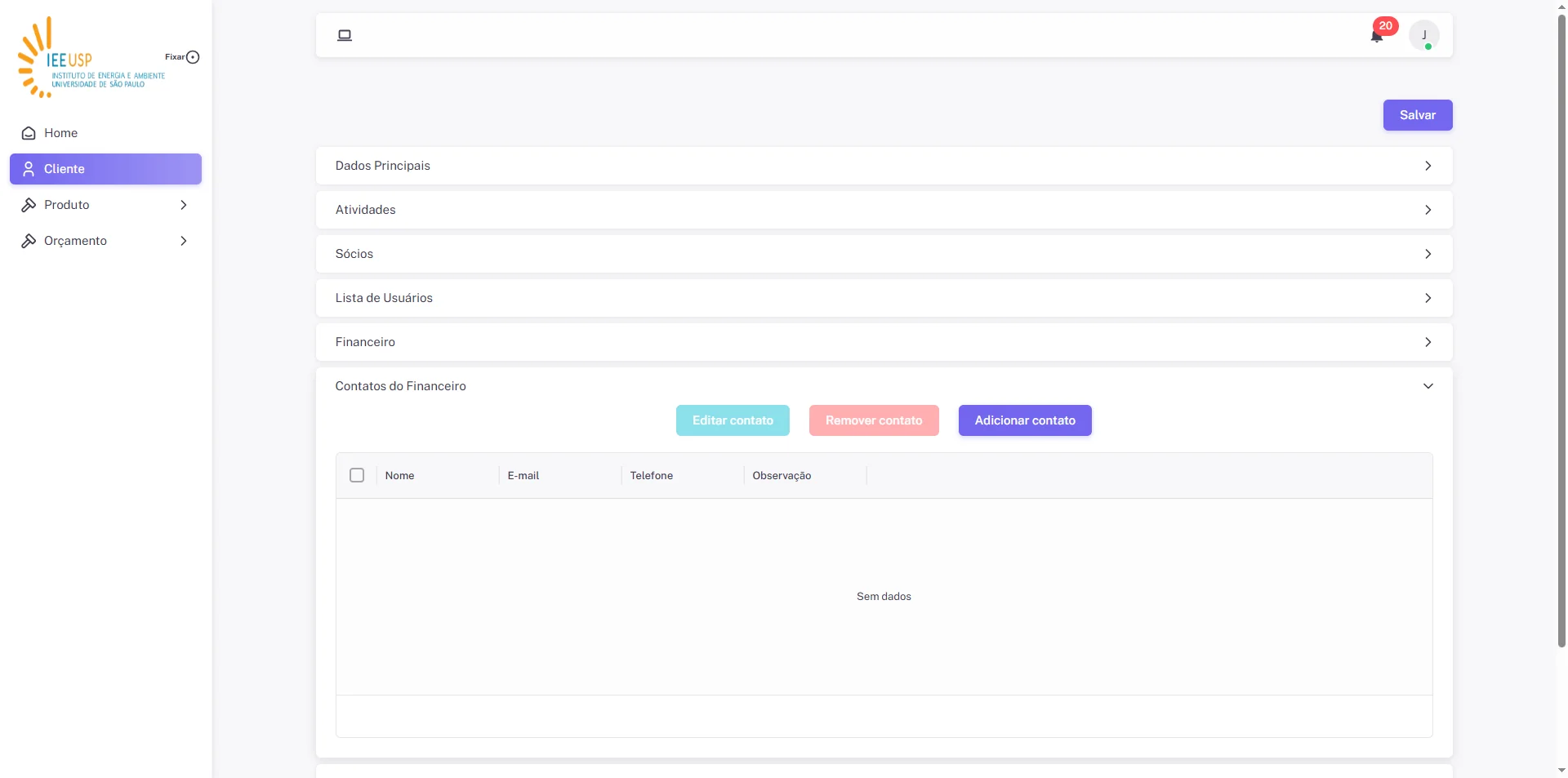
Task: Click the Salvar button
Action: pos(1418,115)
